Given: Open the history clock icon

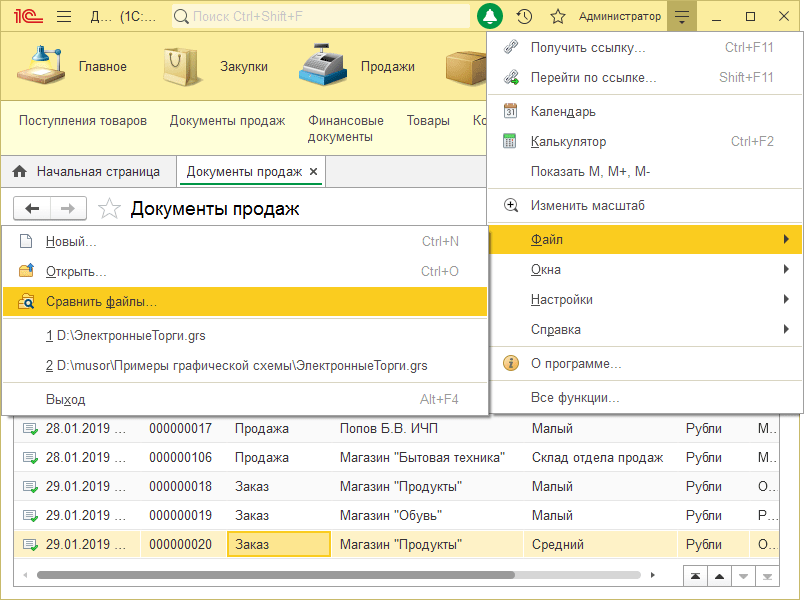Looking at the screenshot, I should coord(524,16).
